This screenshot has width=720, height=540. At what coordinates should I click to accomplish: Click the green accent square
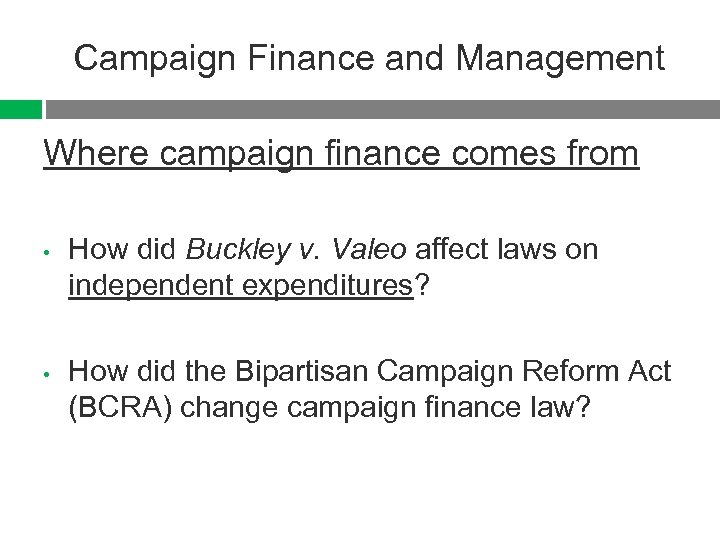click(21, 109)
